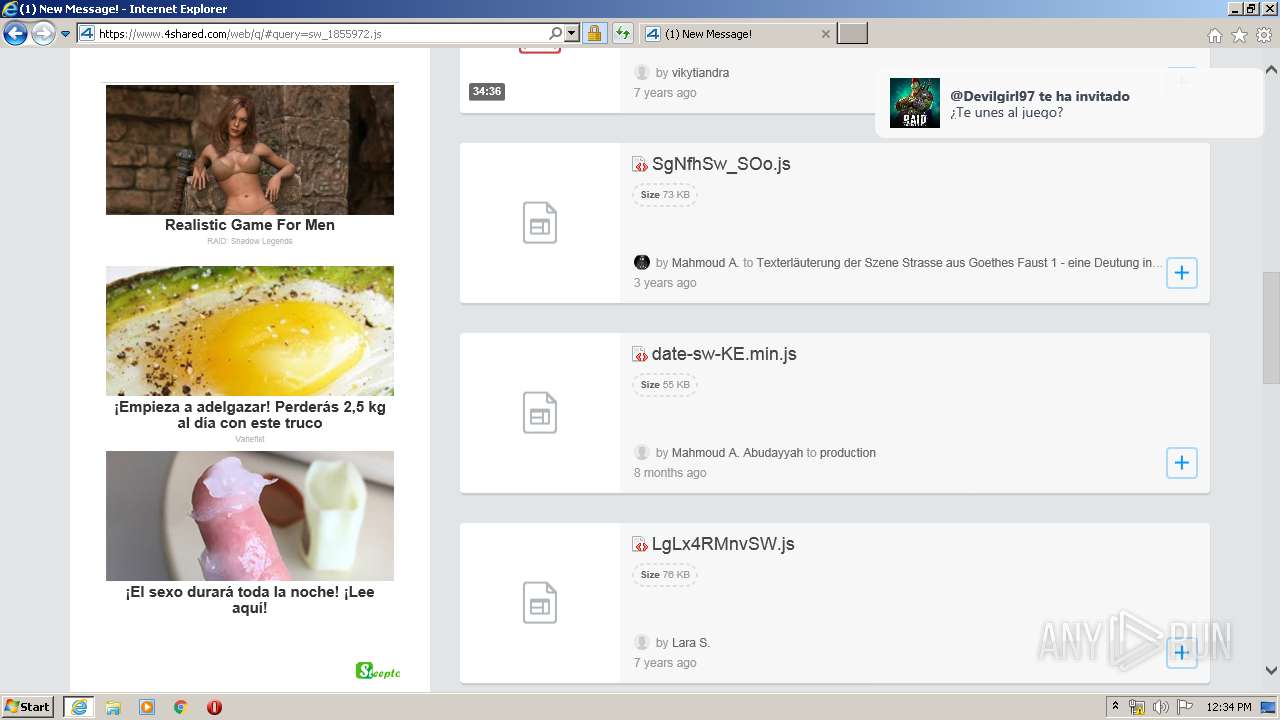Open the fried egg weight-loss ad image

pos(250,331)
